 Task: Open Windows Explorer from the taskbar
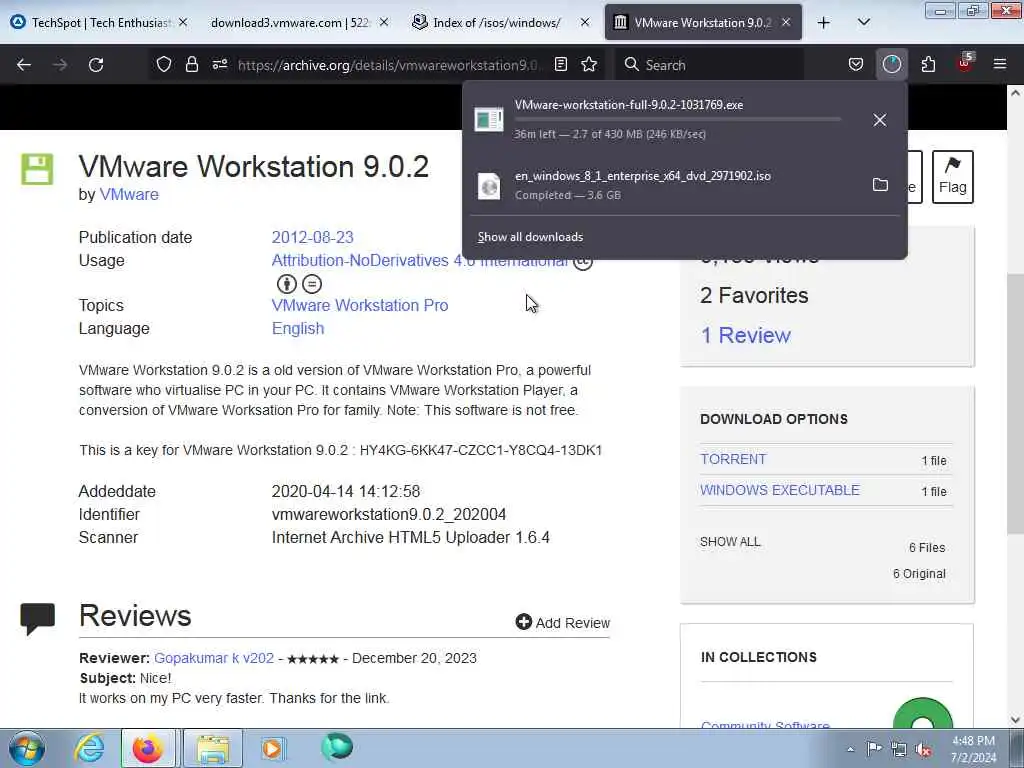pos(213,748)
